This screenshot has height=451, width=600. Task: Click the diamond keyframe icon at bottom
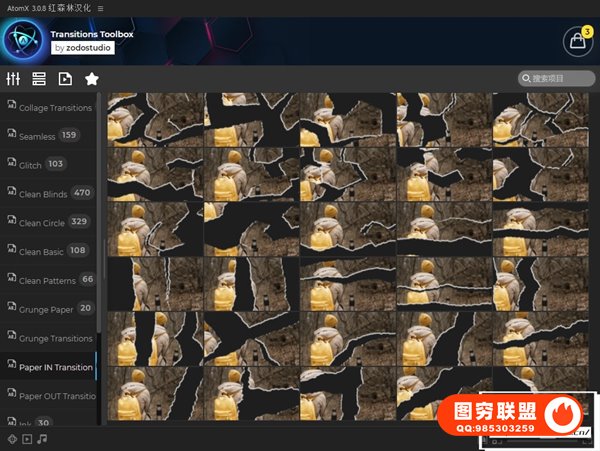(x=12, y=439)
